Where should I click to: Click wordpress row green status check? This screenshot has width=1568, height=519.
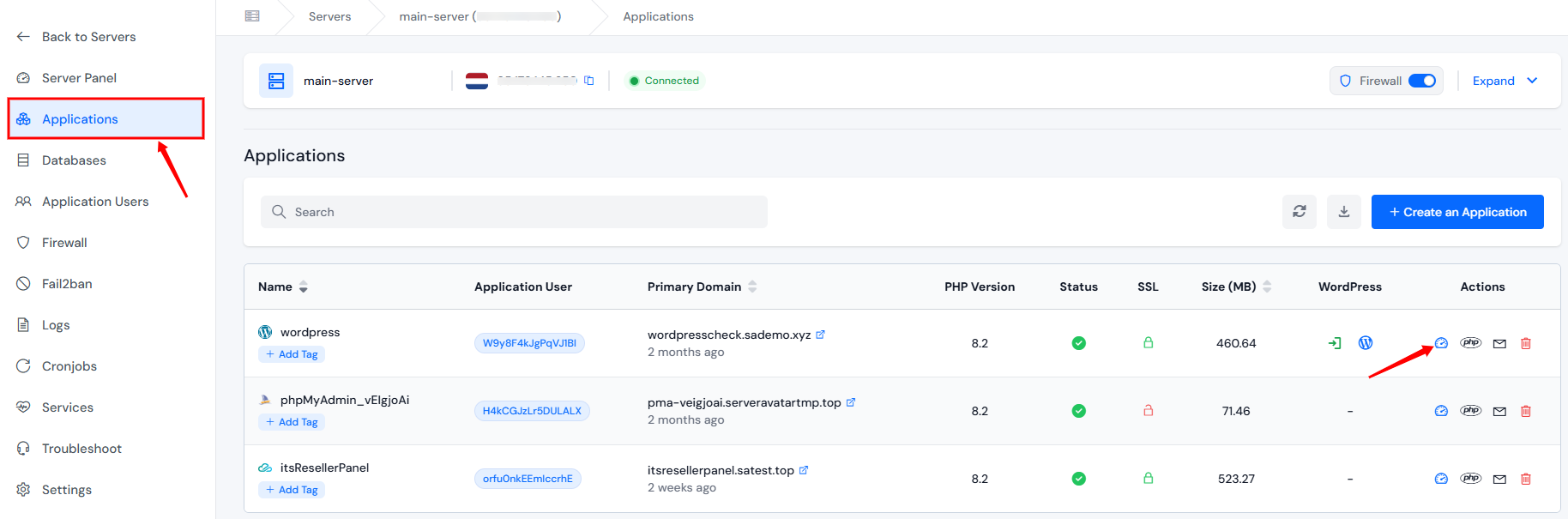tap(1079, 343)
